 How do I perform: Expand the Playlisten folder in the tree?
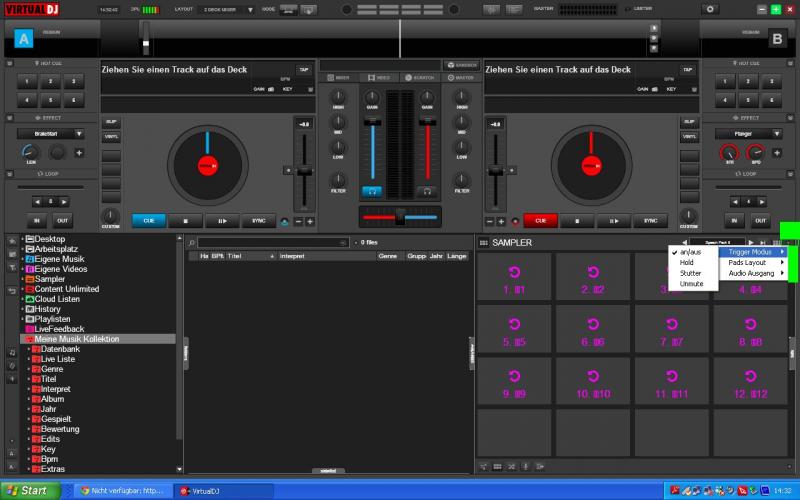(x=24, y=319)
